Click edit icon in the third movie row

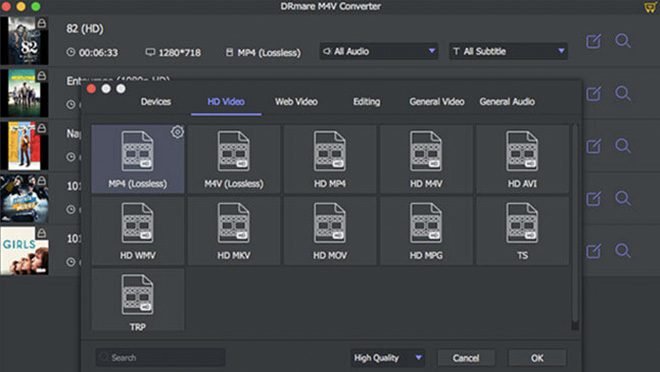(593, 146)
